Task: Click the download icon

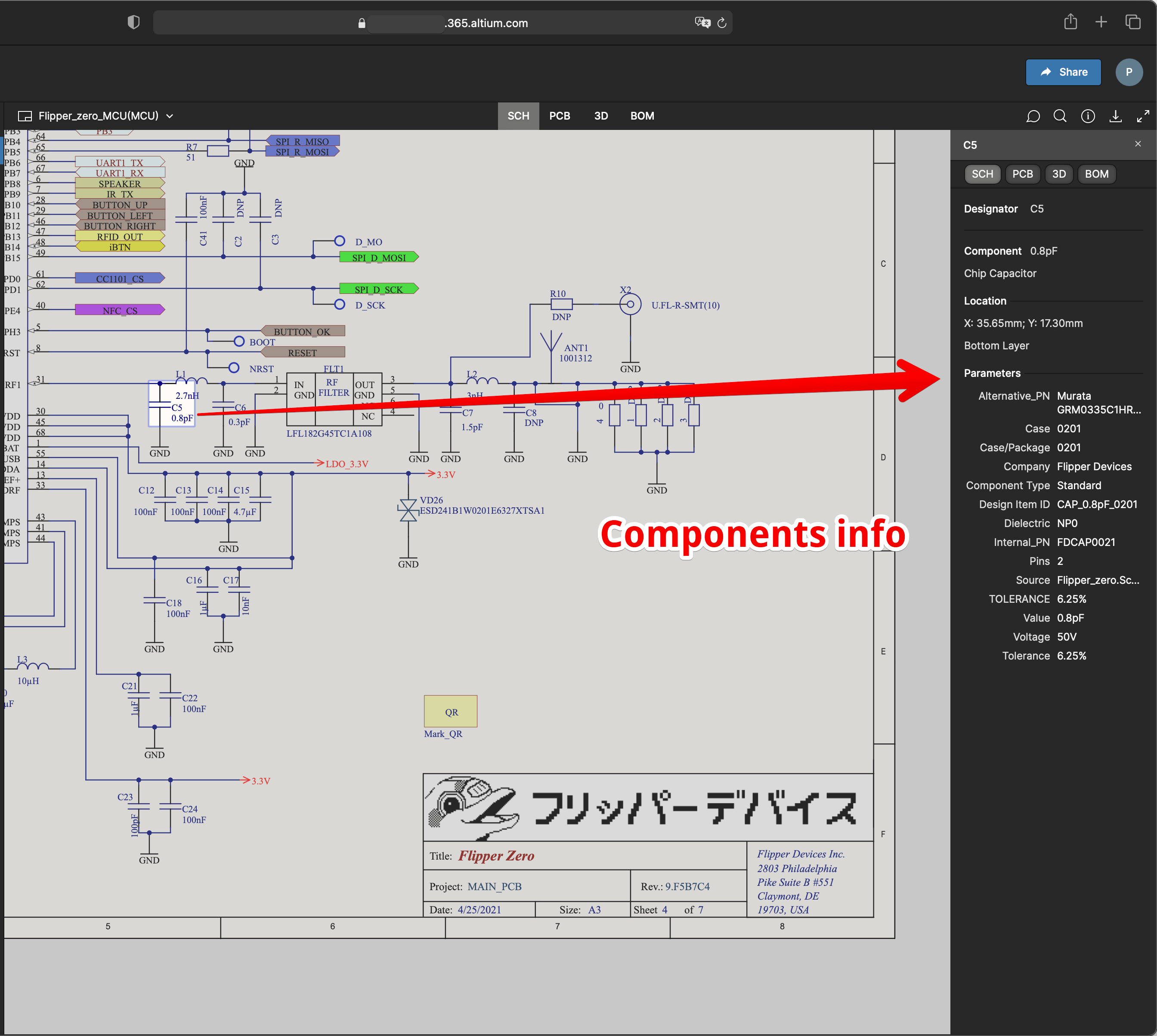Action: 1115,116
